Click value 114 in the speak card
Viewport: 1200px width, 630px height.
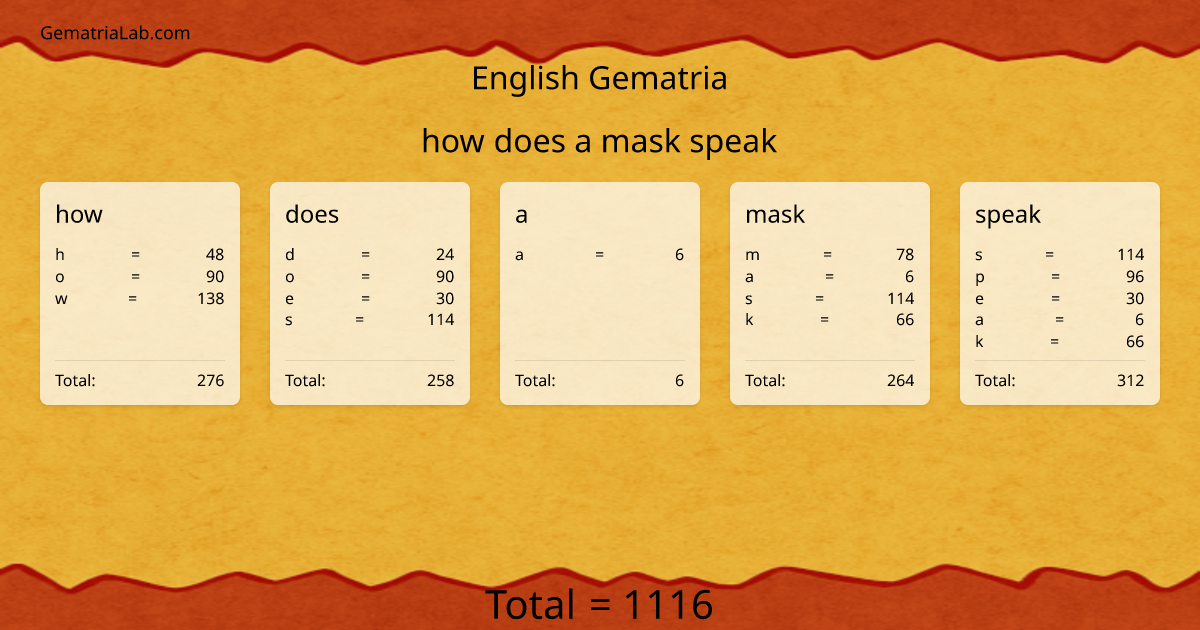pyautogui.click(x=1131, y=254)
